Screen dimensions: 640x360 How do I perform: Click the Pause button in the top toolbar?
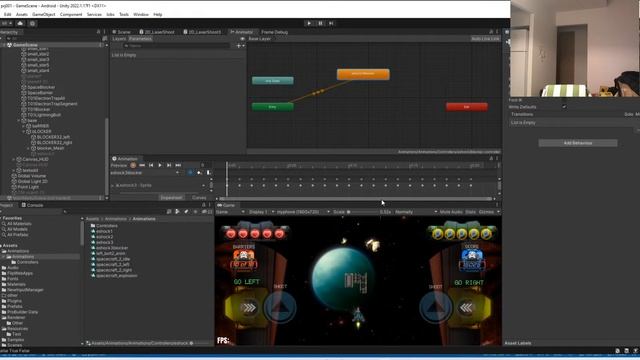pyautogui.click(x=320, y=23)
